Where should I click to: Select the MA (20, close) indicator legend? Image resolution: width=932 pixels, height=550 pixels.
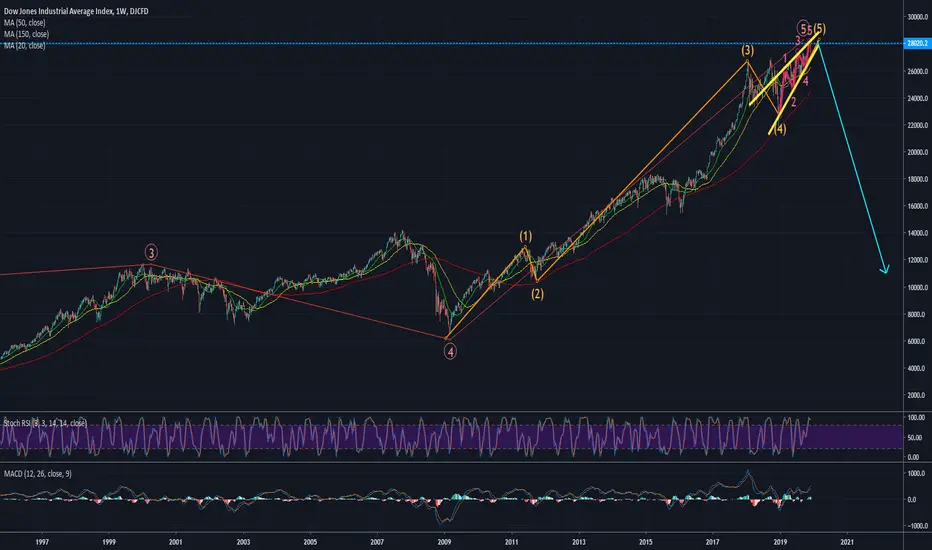24,45
